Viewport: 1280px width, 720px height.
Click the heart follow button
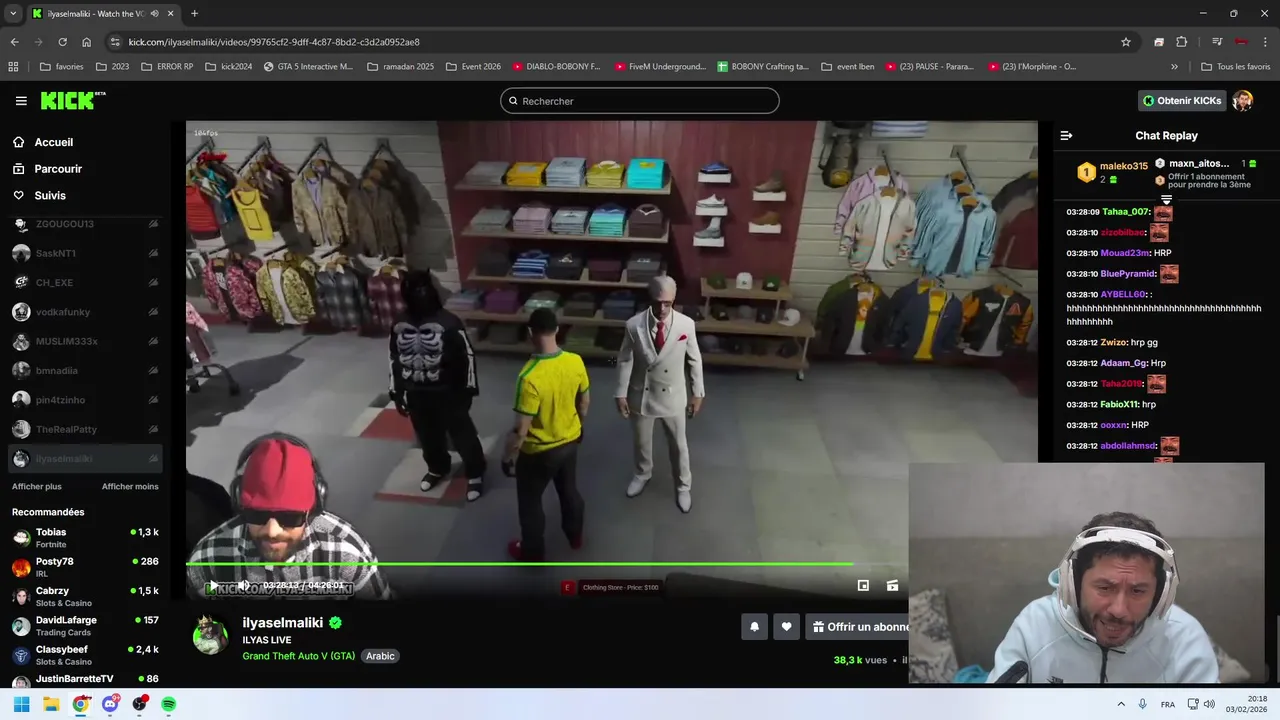pyautogui.click(x=786, y=627)
